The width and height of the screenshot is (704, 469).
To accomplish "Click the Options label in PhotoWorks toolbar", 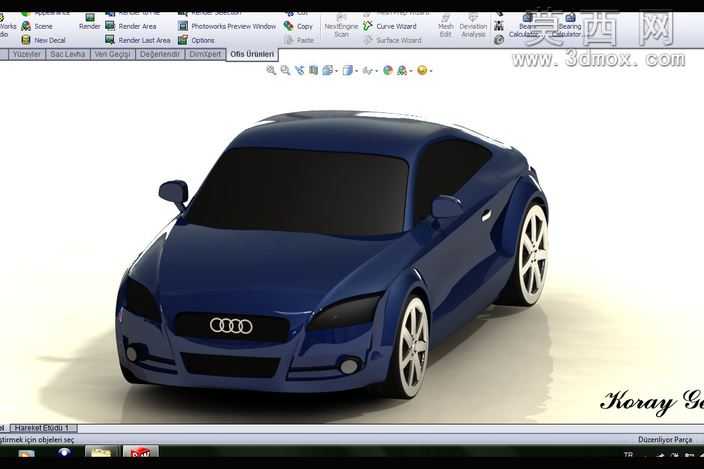I will click(x=203, y=40).
